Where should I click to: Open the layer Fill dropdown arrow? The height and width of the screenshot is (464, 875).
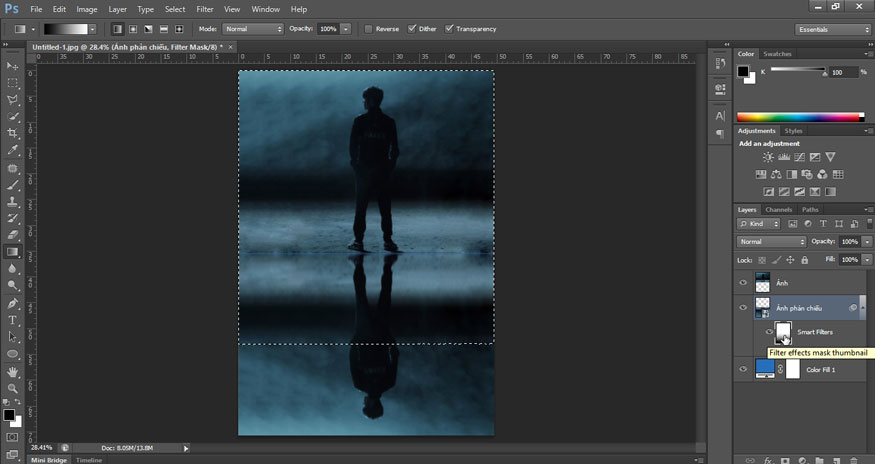pyautogui.click(x=867, y=260)
